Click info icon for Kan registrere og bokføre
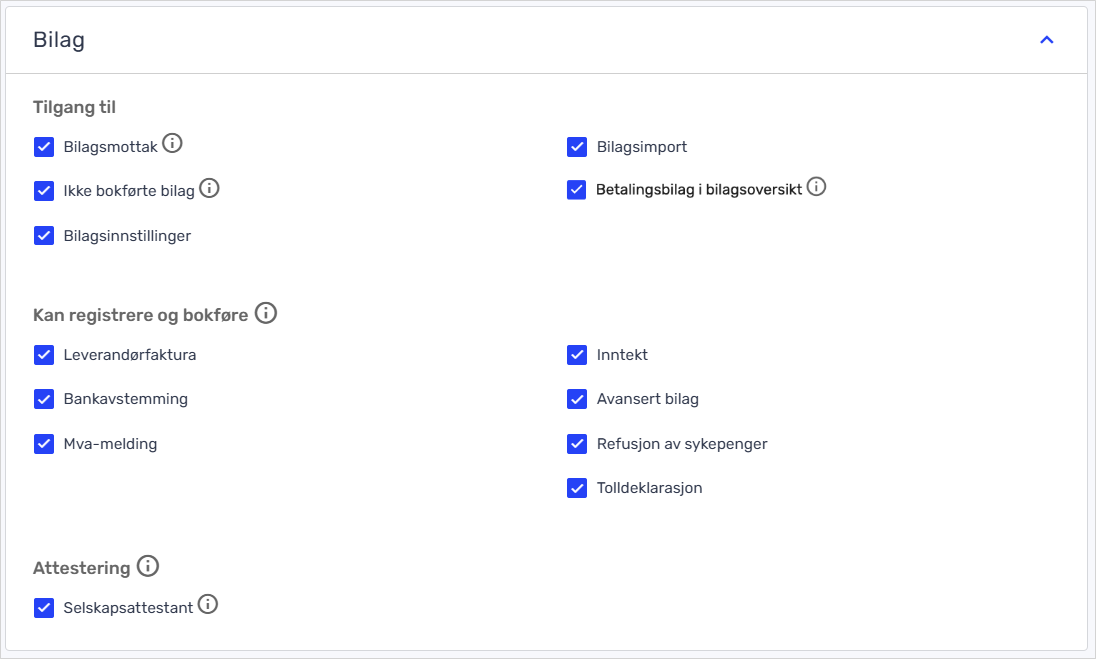 pyautogui.click(x=265, y=313)
